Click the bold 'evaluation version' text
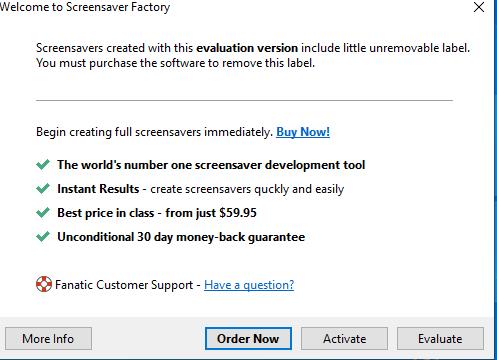 [247, 48]
